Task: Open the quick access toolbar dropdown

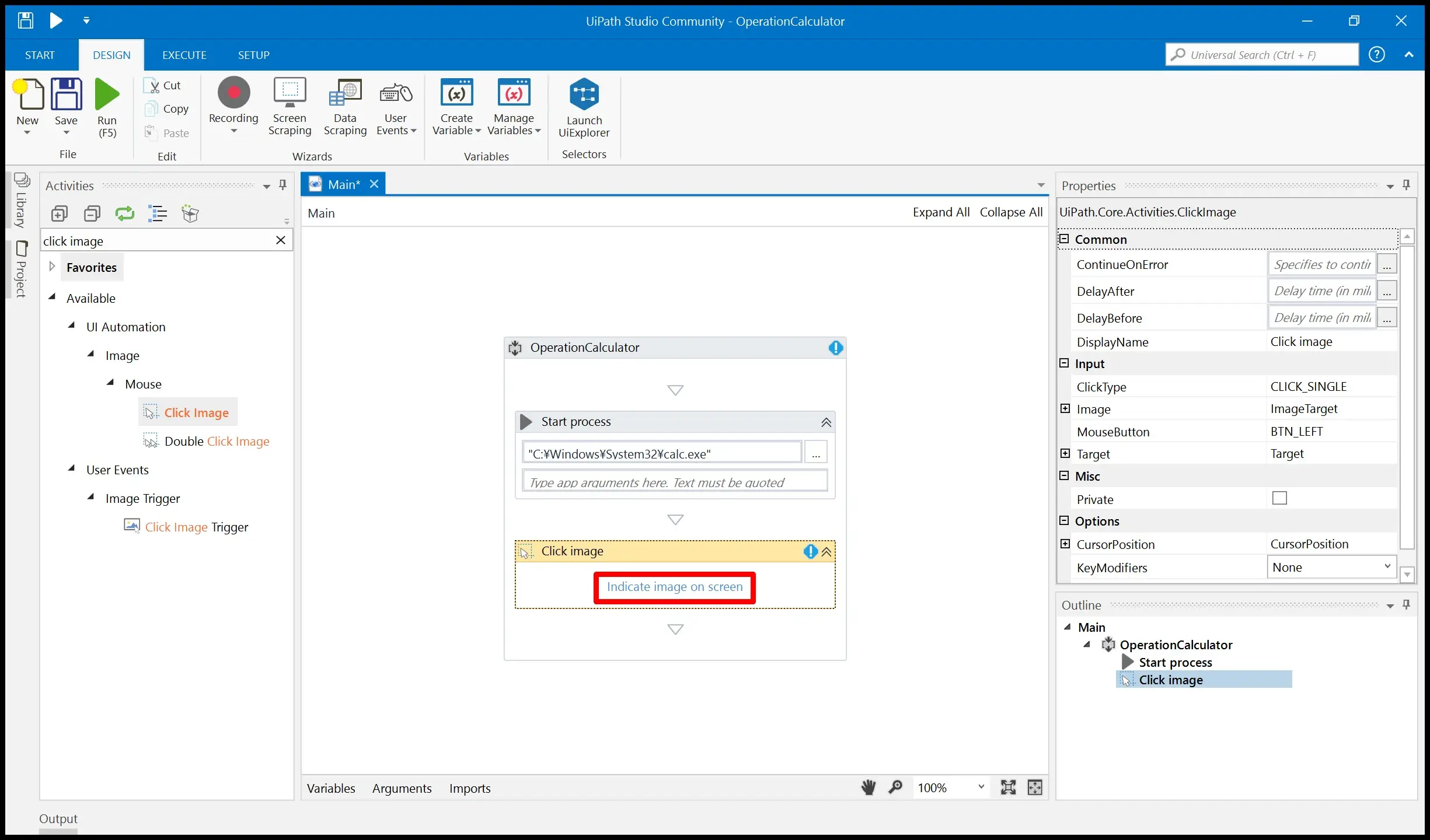Action: click(x=86, y=20)
